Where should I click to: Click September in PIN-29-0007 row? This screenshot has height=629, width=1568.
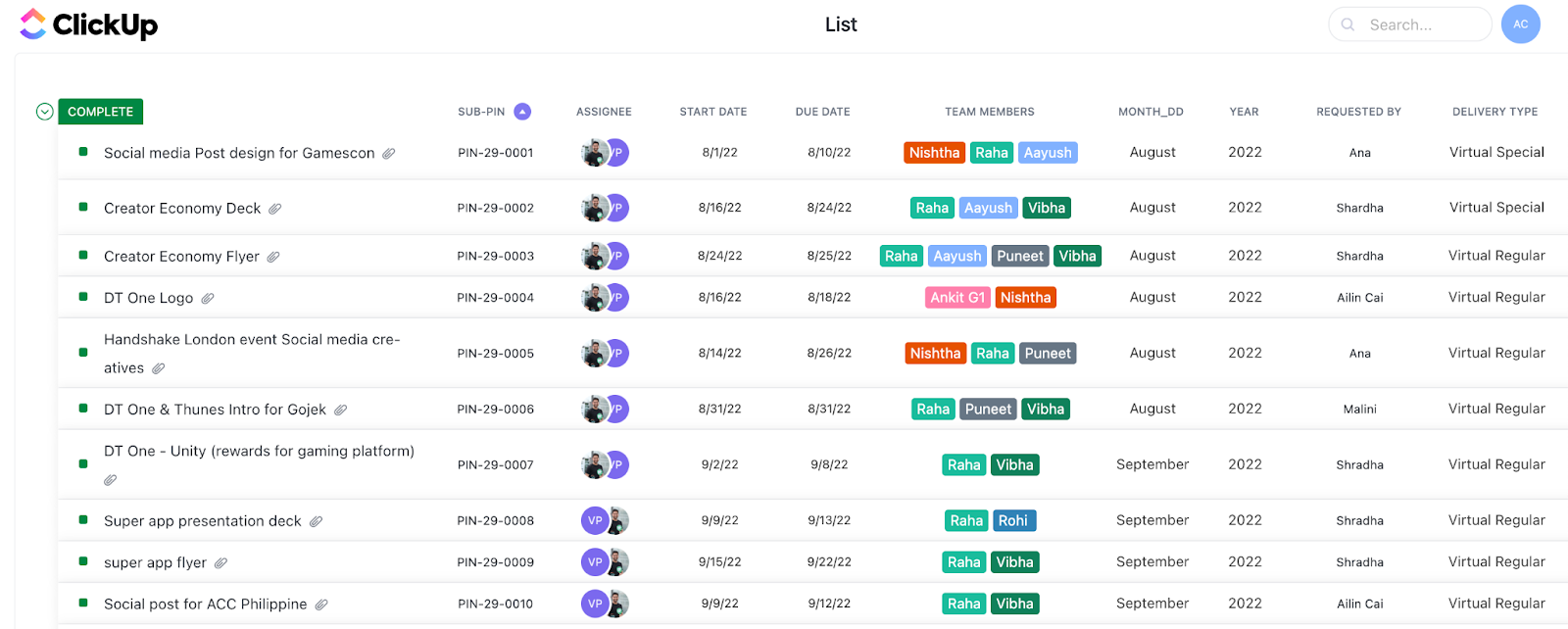click(1152, 464)
